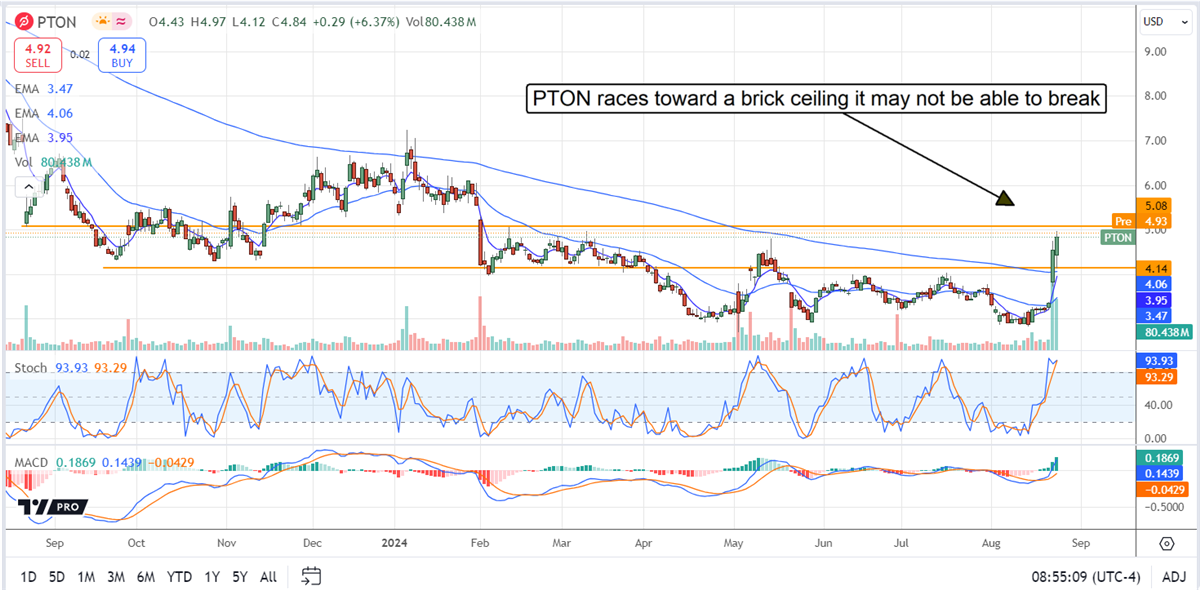The height and width of the screenshot is (590, 1200).
Task: Select the 5D time range
Action: (x=57, y=577)
